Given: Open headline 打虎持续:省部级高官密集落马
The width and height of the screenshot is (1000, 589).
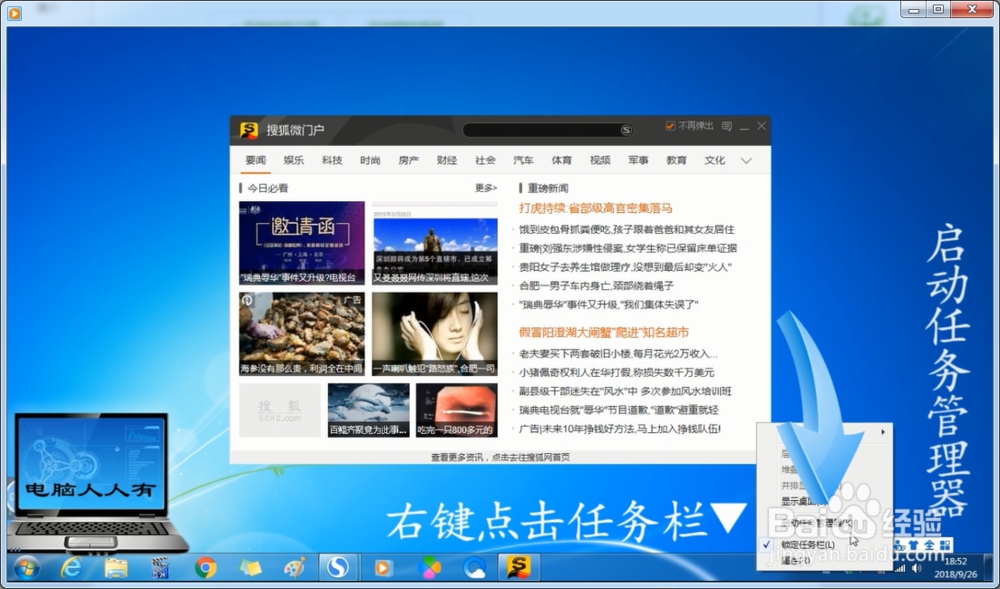Looking at the screenshot, I should click(596, 208).
